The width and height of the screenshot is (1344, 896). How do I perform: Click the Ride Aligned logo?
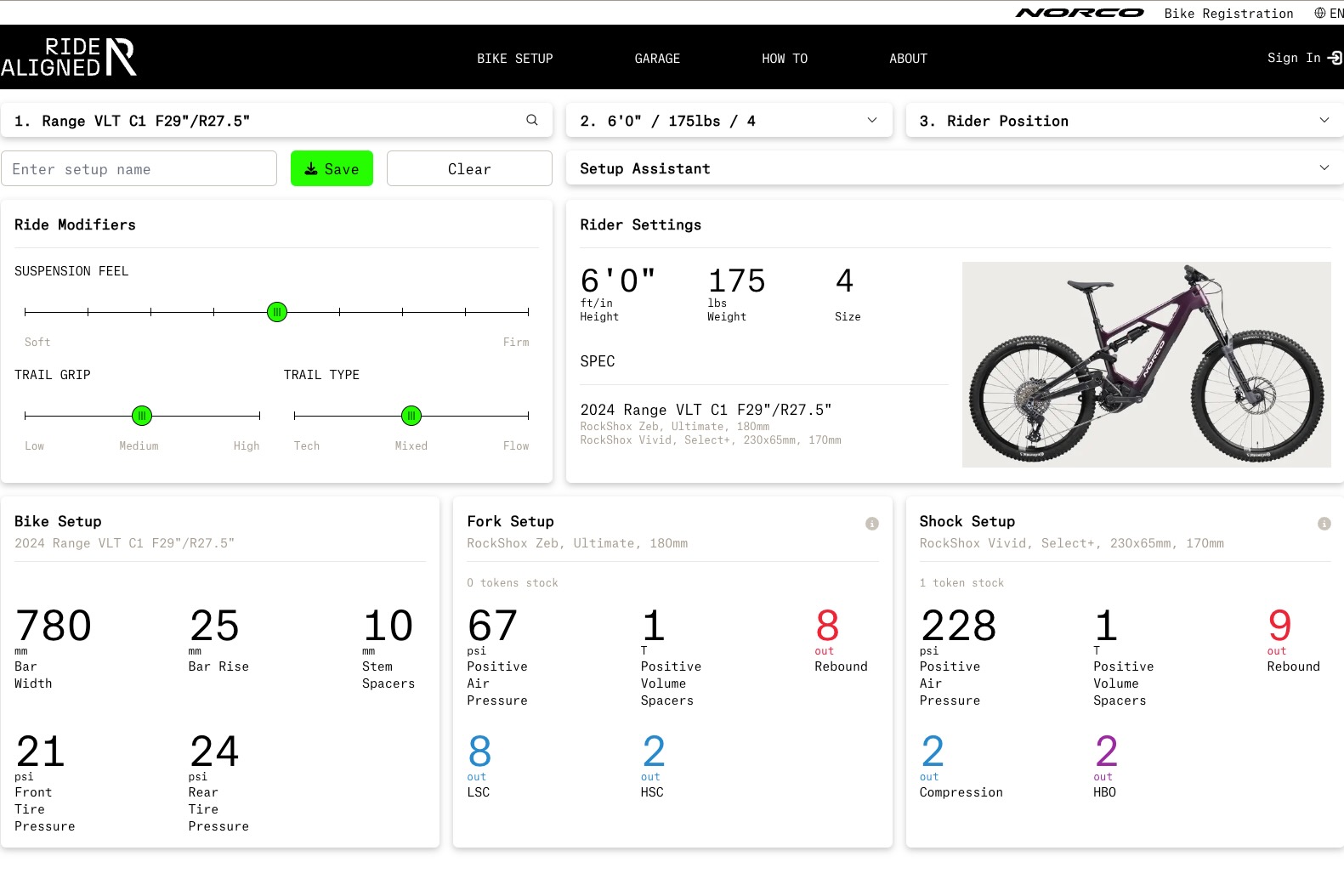[x=69, y=57]
